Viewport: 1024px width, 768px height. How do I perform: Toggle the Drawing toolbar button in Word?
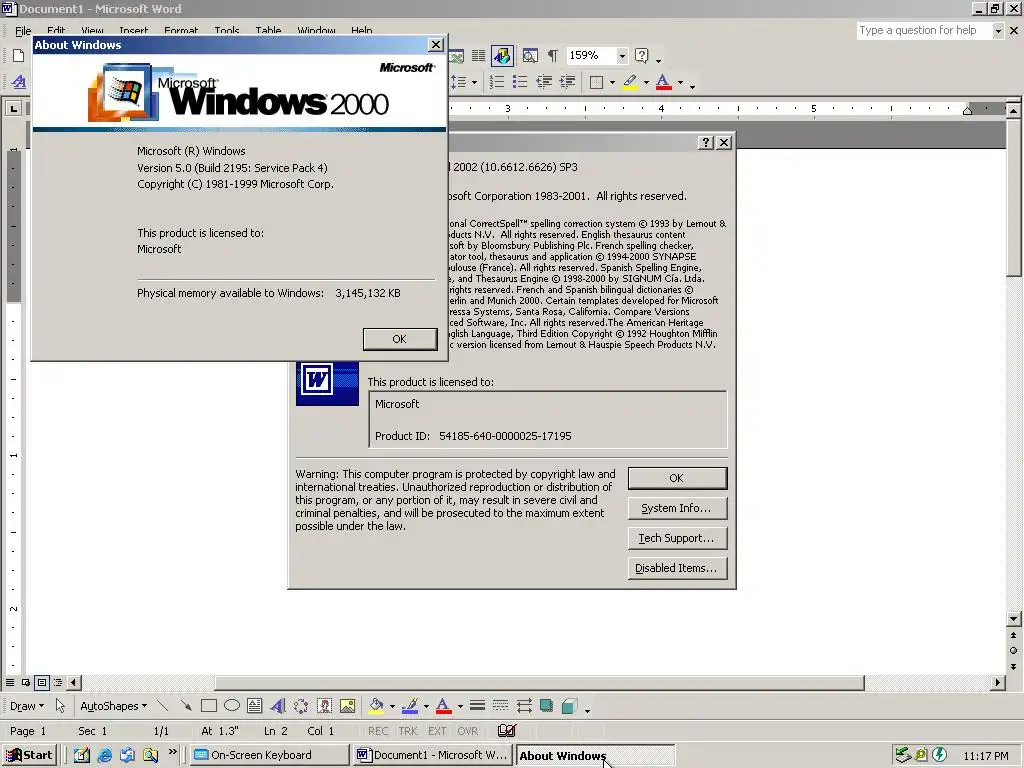click(x=502, y=56)
